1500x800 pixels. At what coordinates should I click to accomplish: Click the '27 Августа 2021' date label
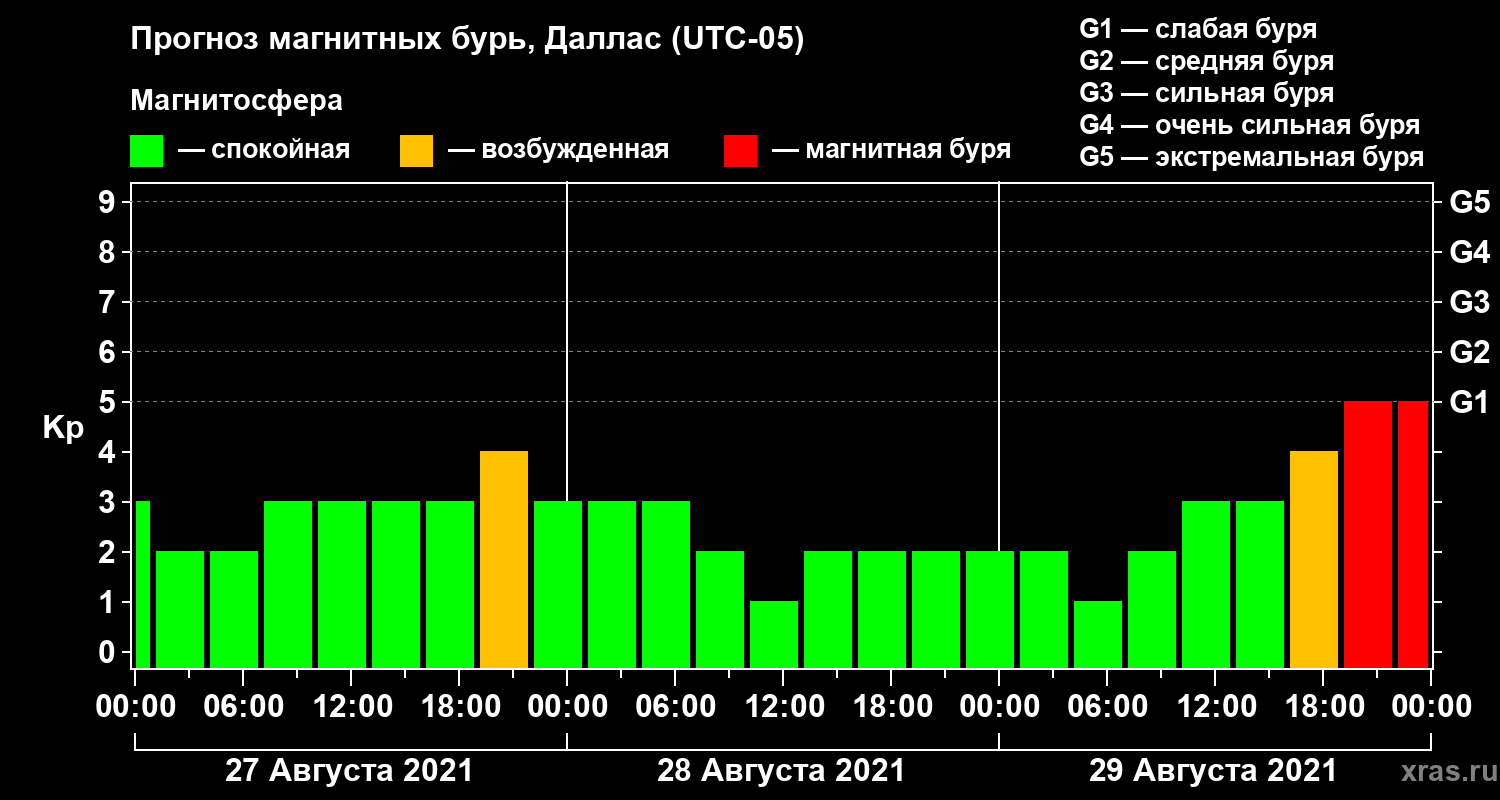[349, 771]
